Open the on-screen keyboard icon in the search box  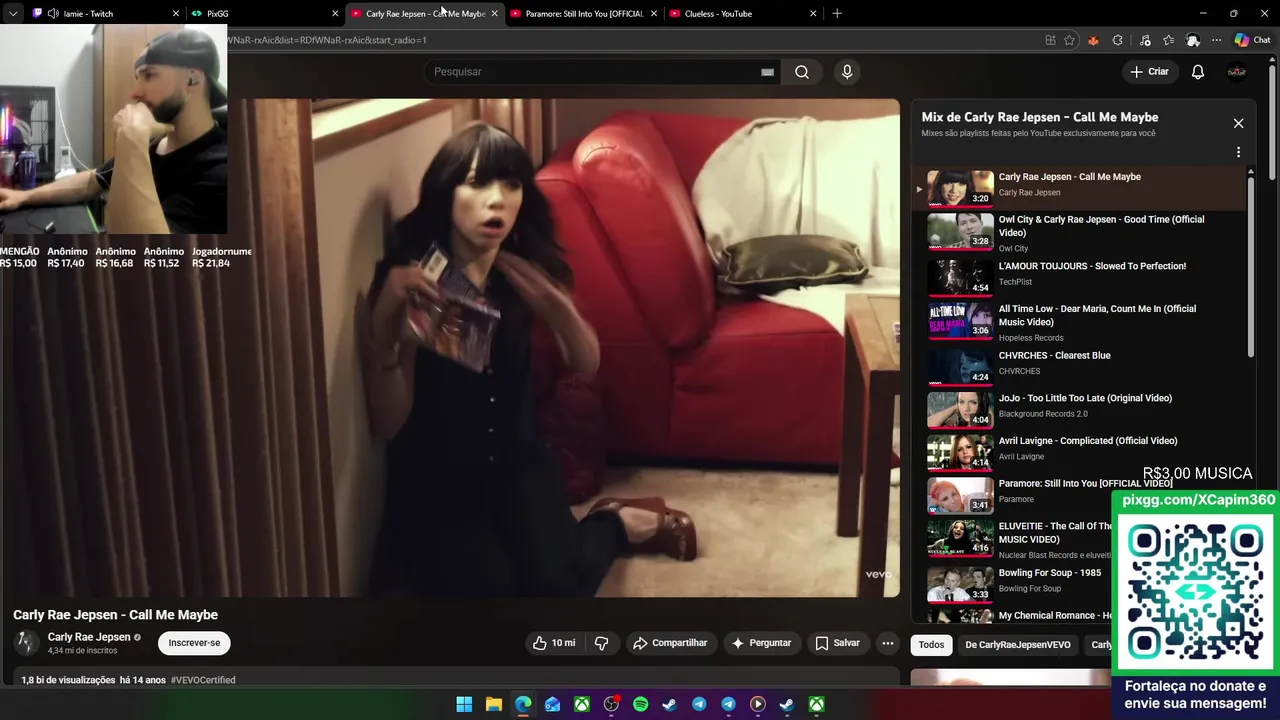point(767,72)
